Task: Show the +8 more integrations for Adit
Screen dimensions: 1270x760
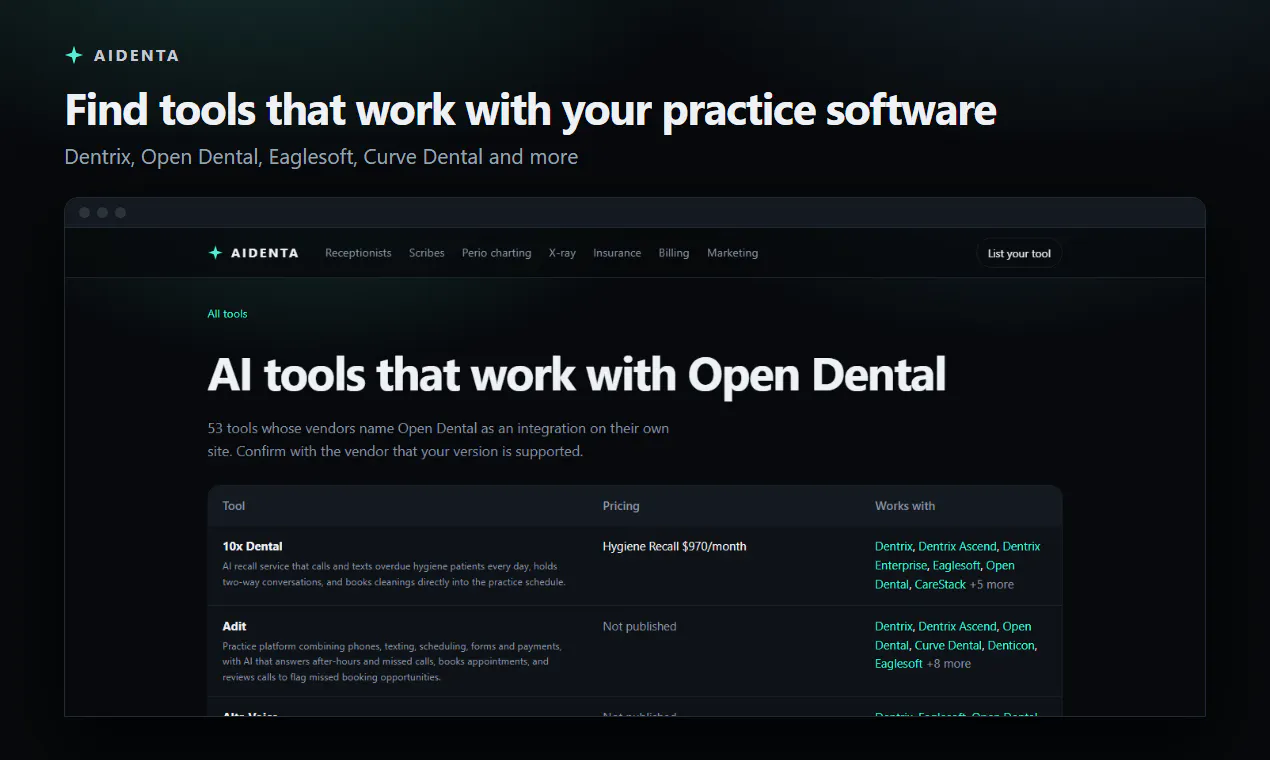Action: pos(949,663)
